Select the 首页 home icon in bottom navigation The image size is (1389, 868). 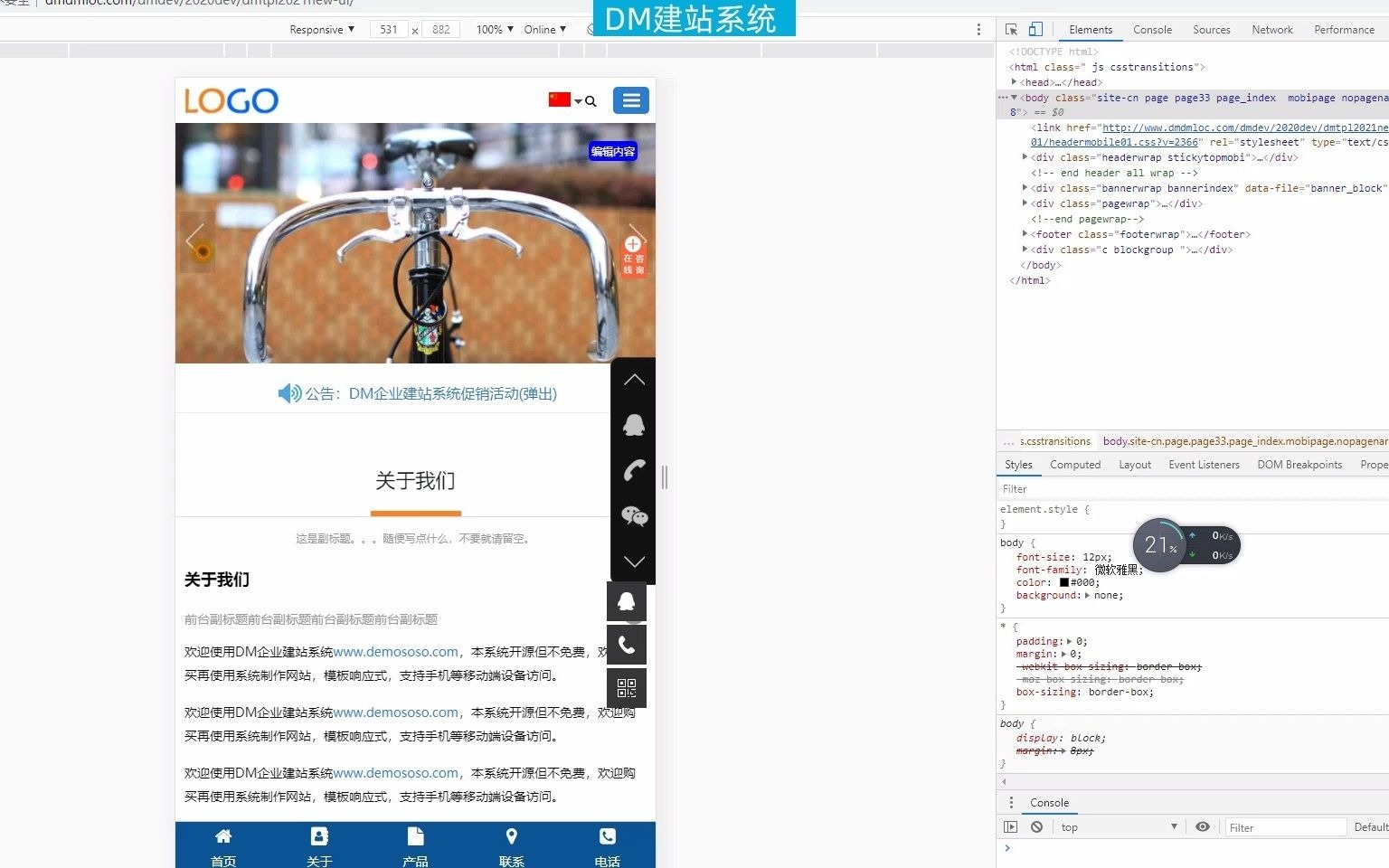[223, 836]
